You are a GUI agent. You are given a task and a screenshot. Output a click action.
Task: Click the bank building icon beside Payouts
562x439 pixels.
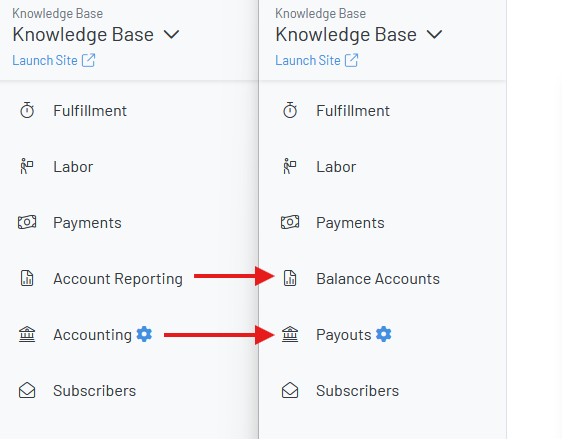[290, 334]
